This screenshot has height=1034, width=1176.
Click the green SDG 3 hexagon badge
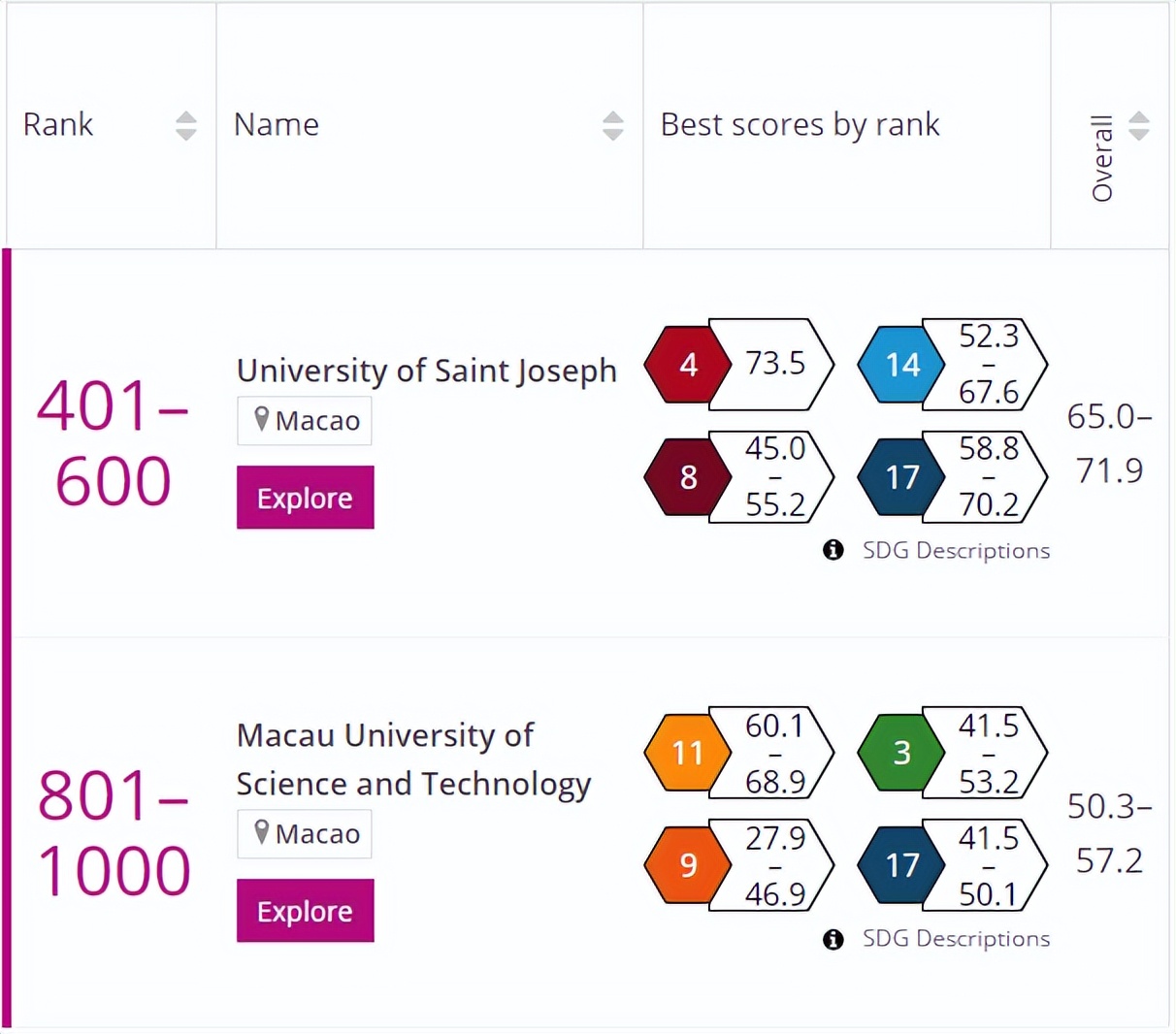[x=900, y=753]
